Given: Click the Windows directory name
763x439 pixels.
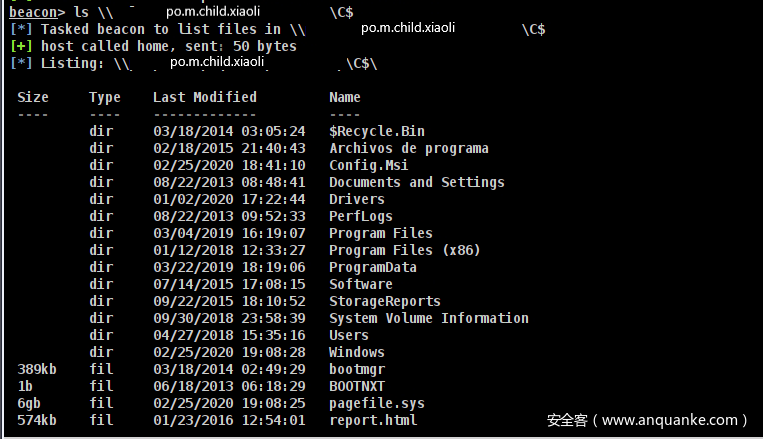Looking at the screenshot, I should click(356, 352).
